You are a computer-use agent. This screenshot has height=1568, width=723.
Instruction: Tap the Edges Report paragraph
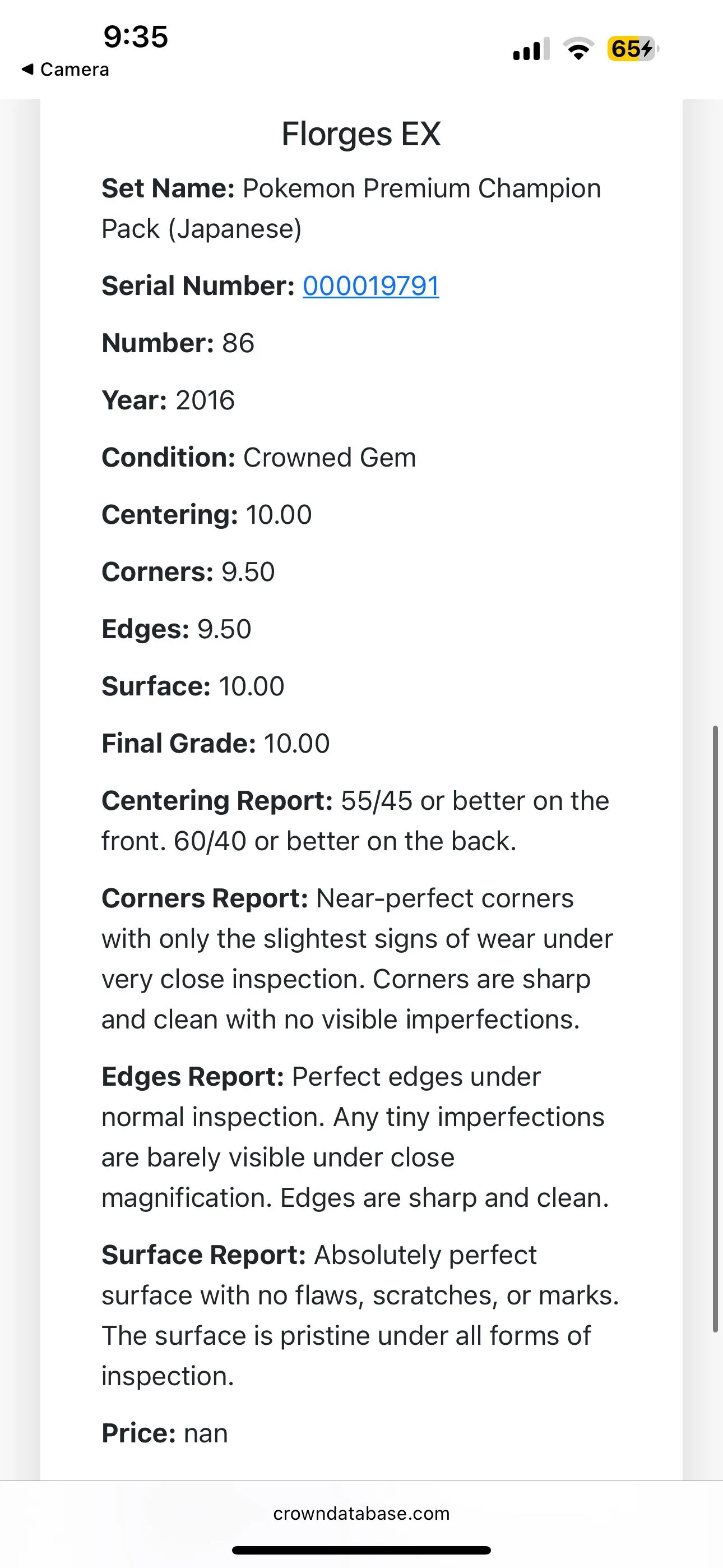coord(355,1137)
